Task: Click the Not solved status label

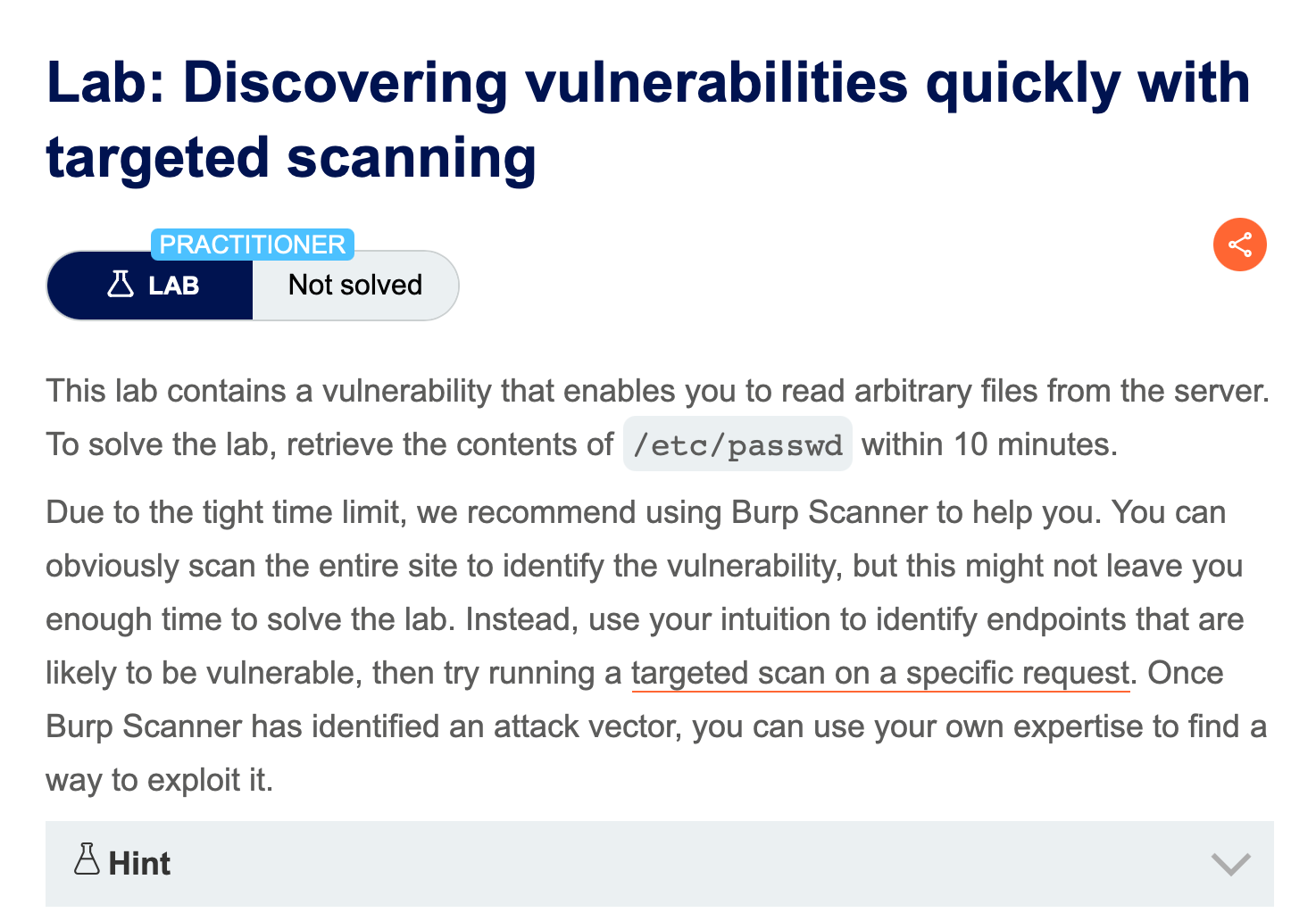Action: pyautogui.click(x=355, y=286)
